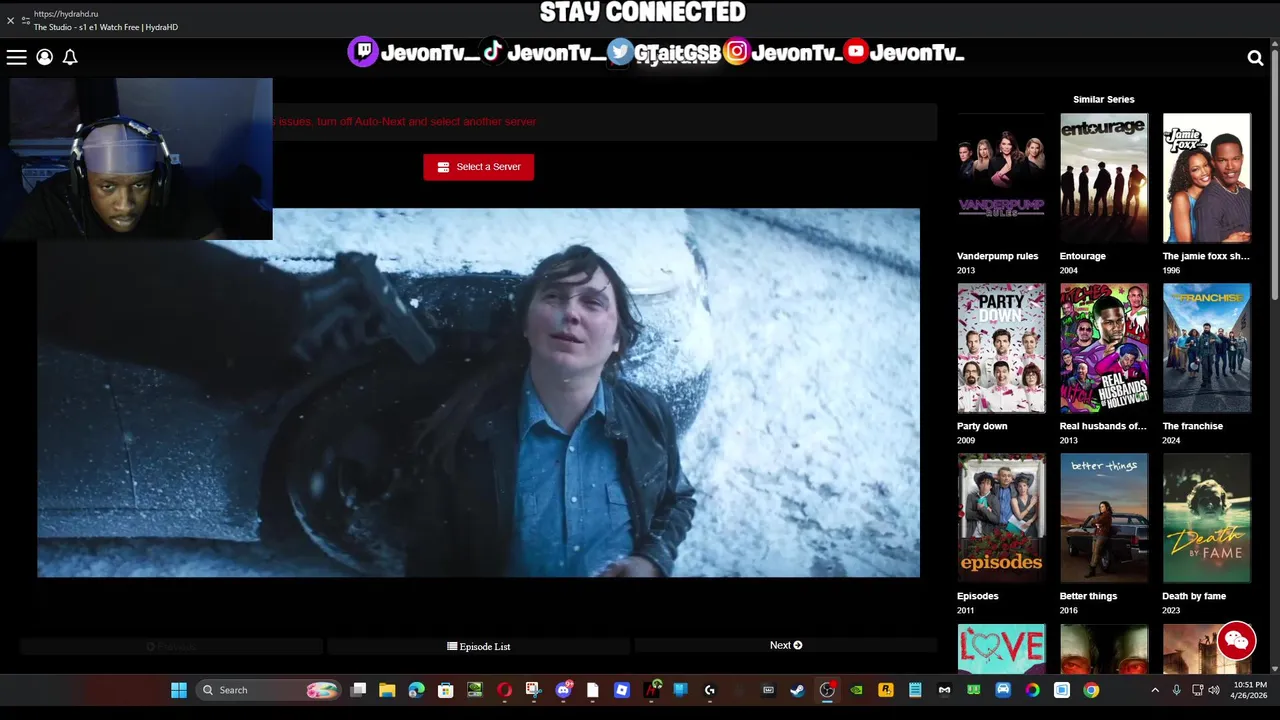Screen dimensions: 1280x720
Task: Click the 'Better things' title text
Action: (1088, 596)
